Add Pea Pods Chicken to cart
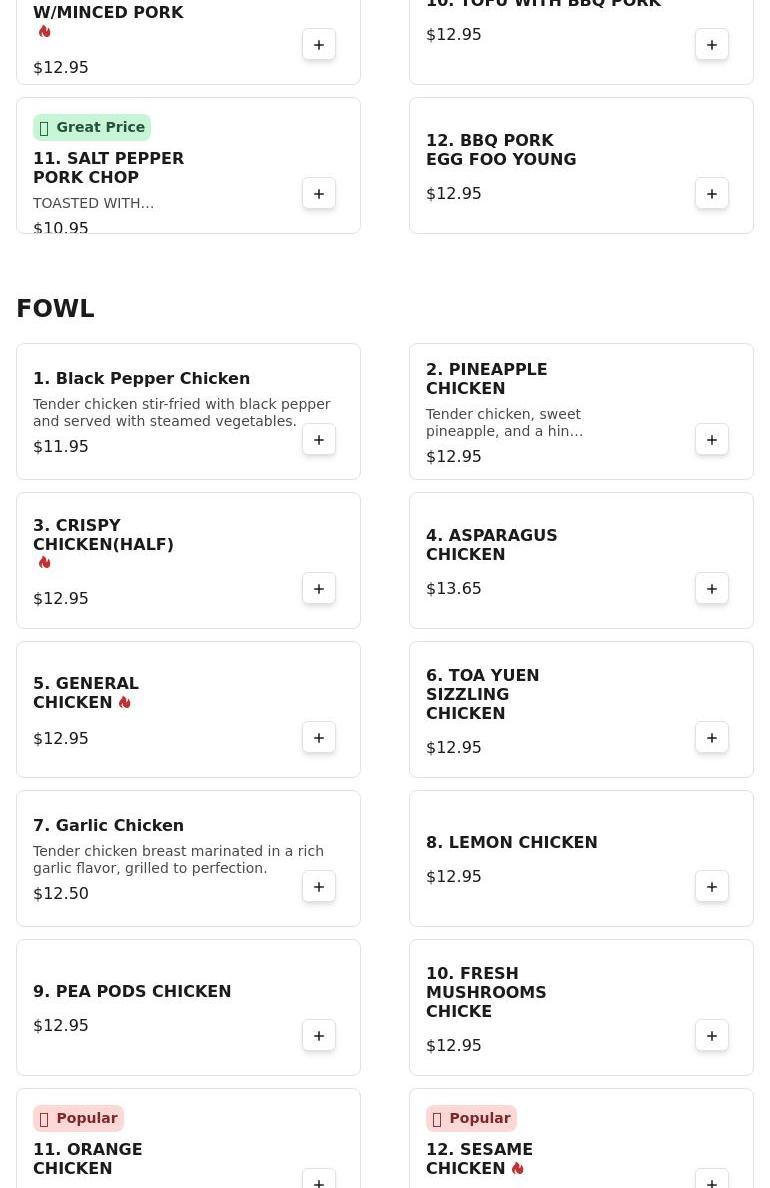The width and height of the screenshot is (770, 1188). pos(319,1036)
